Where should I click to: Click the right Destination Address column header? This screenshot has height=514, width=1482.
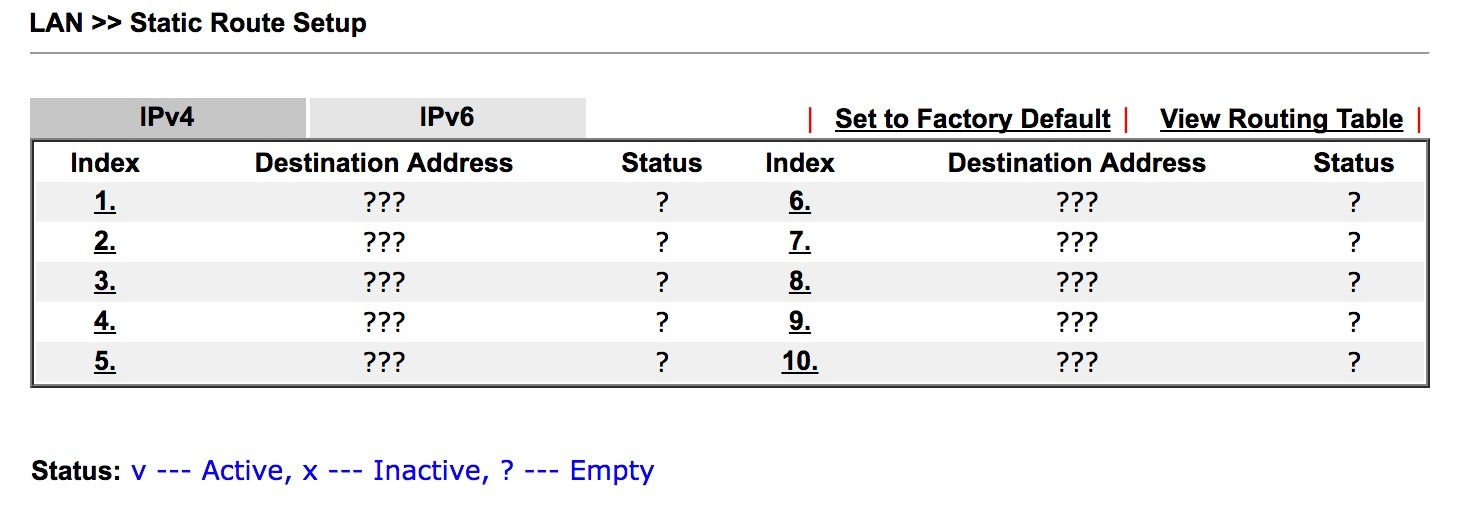[1076, 163]
